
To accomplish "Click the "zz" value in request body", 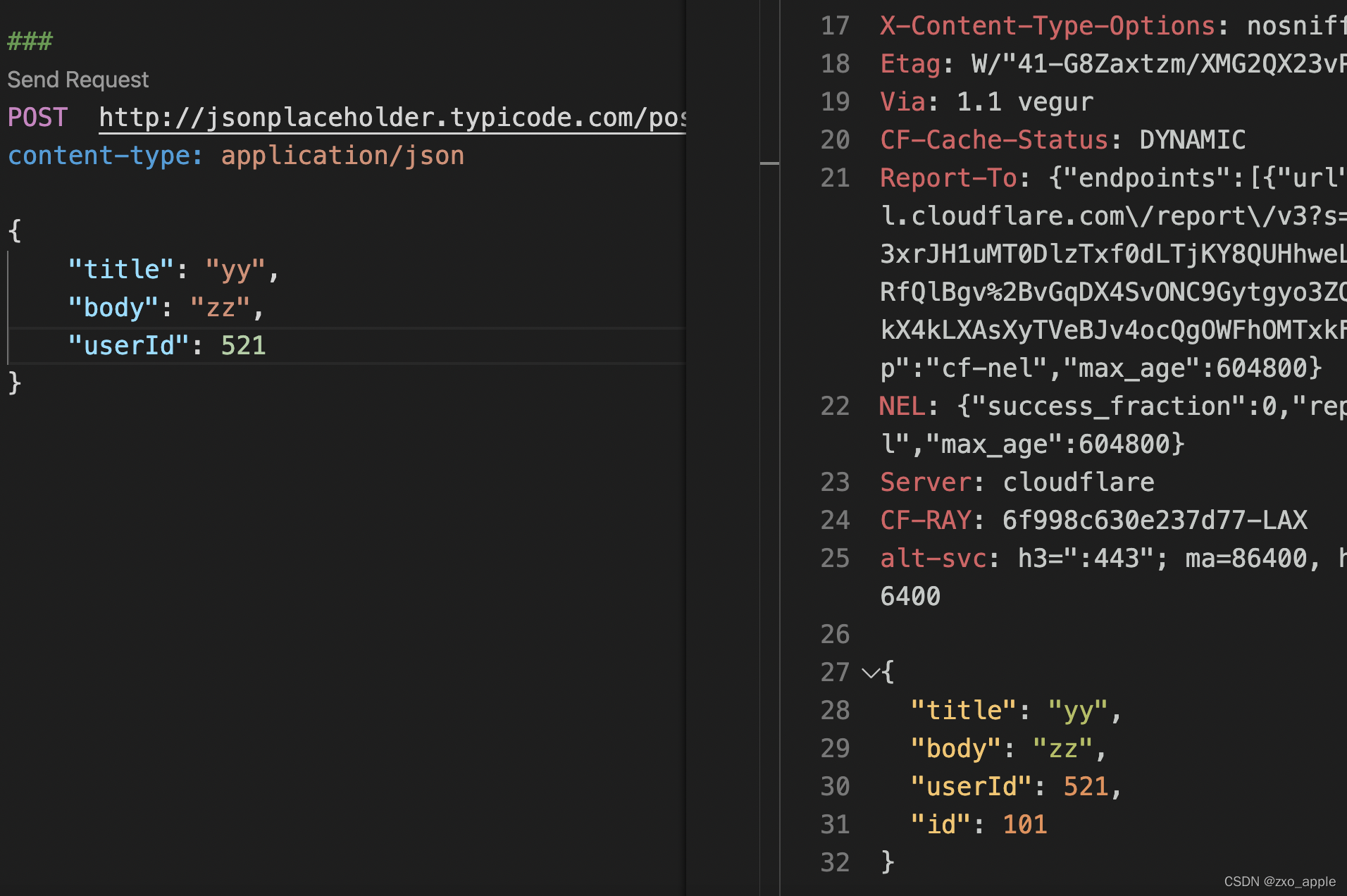I will tap(221, 308).
